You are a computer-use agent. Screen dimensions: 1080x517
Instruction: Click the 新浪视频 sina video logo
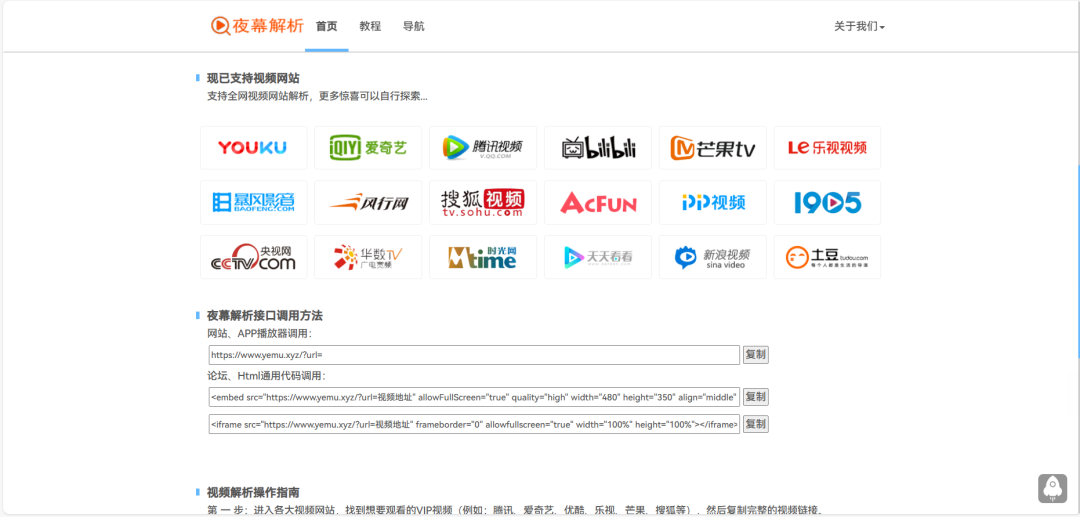[713, 257]
